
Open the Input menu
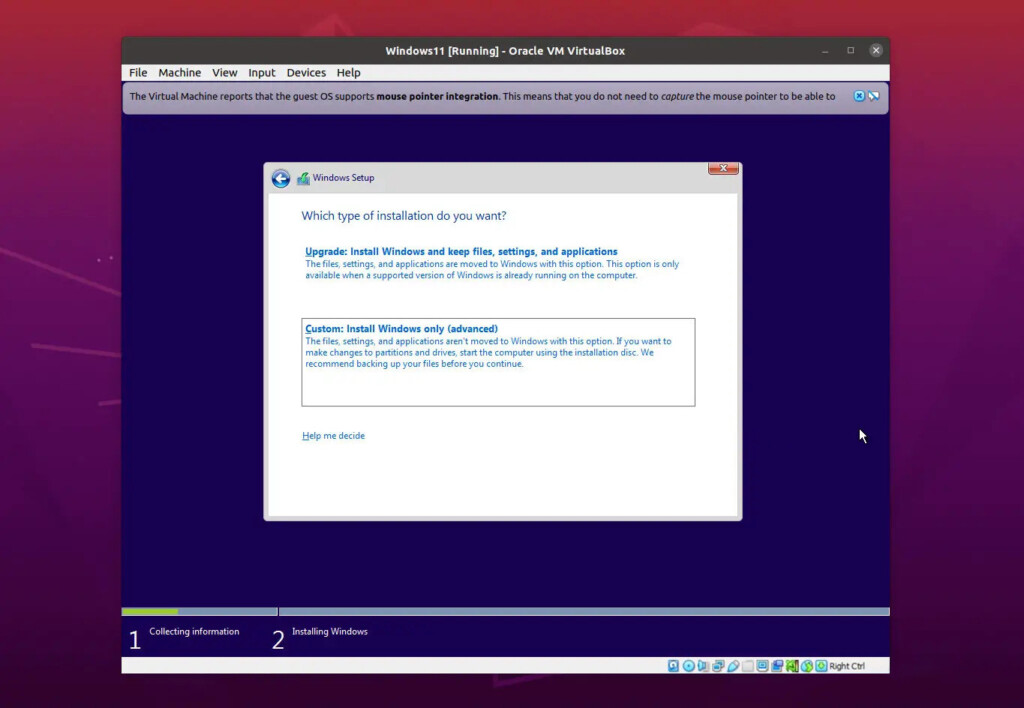point(262,73)
